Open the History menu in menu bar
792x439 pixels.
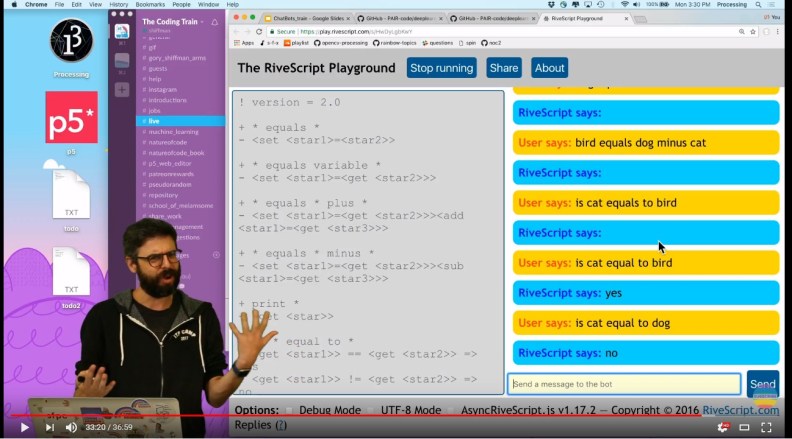coord(119,5)
